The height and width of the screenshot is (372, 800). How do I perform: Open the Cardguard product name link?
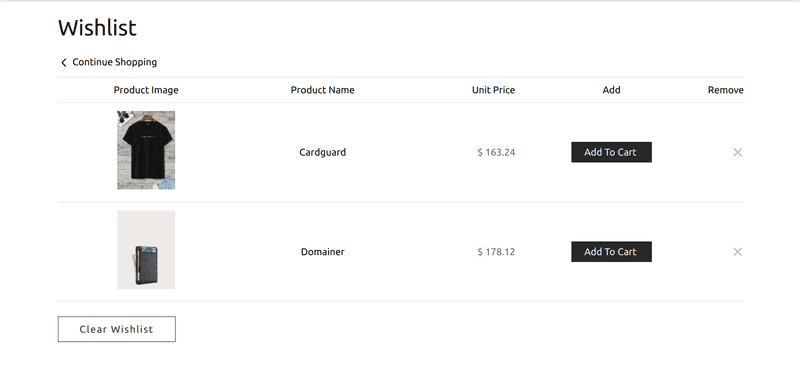[x=322, y=152]
